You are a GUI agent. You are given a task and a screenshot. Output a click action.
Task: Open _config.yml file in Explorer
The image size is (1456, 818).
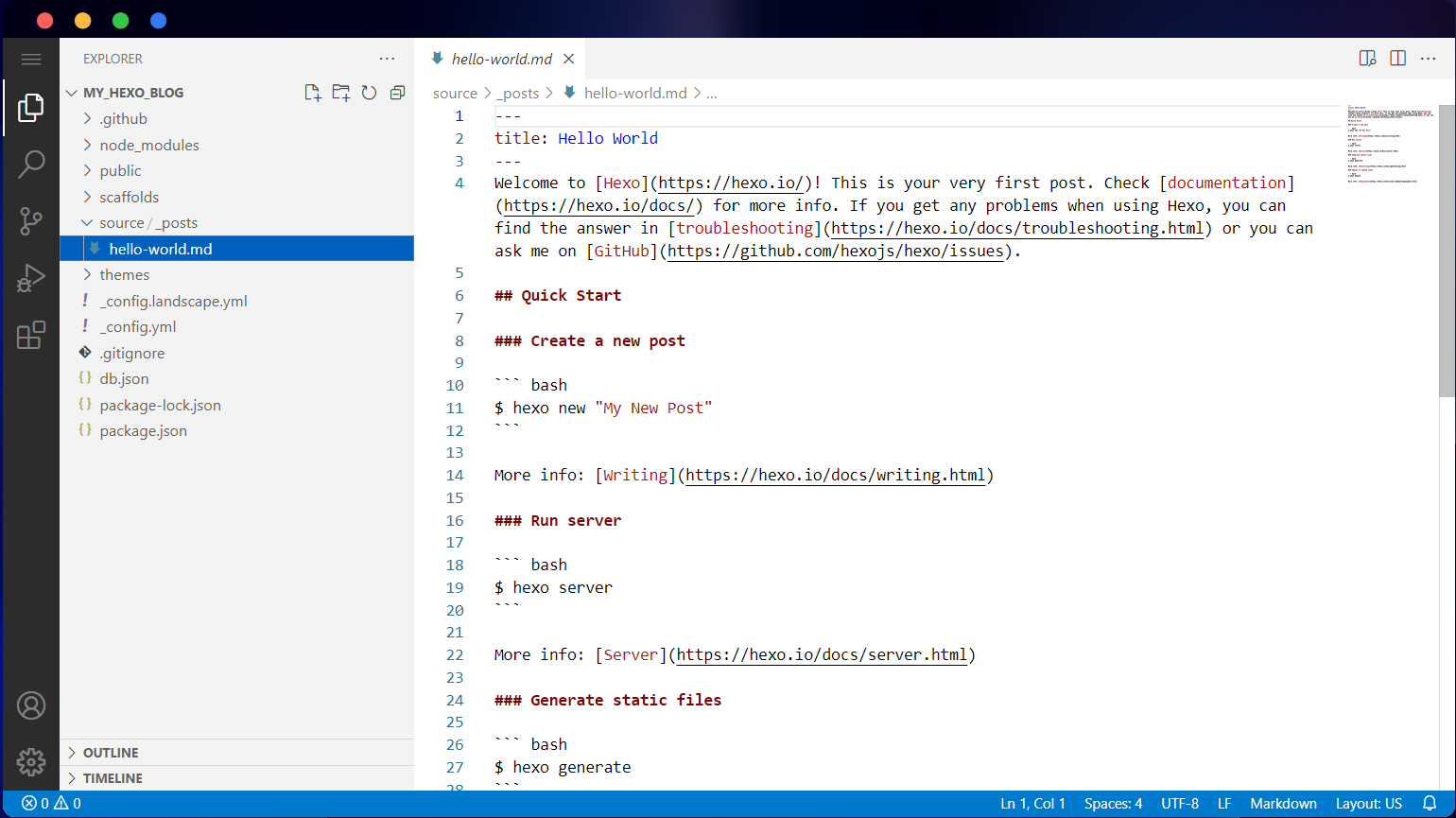tap(137, 326)
